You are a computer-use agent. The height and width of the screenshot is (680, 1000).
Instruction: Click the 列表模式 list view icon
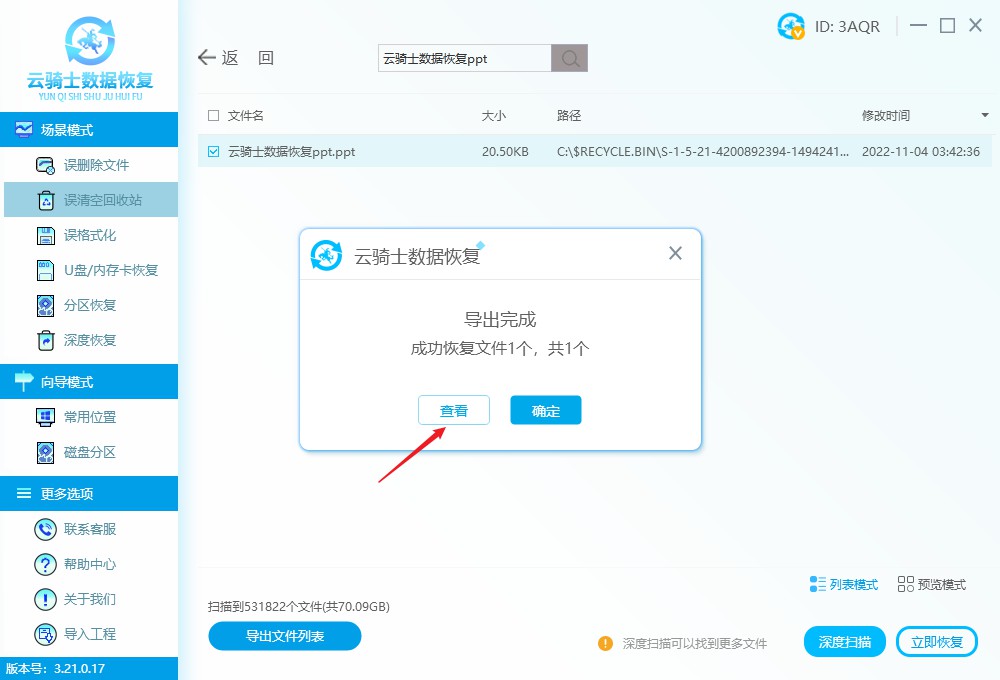tap(818, 584)
